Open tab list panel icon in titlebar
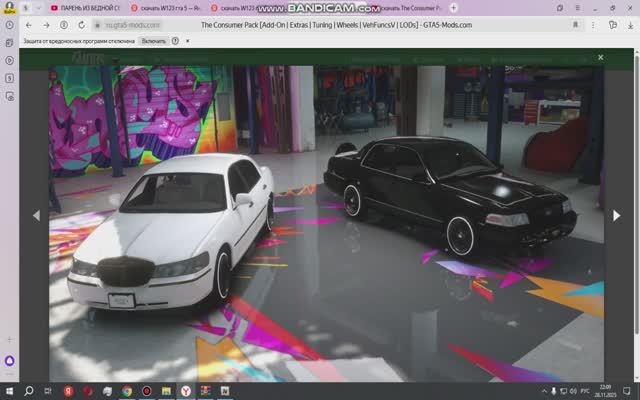 [x=560, y=8]
